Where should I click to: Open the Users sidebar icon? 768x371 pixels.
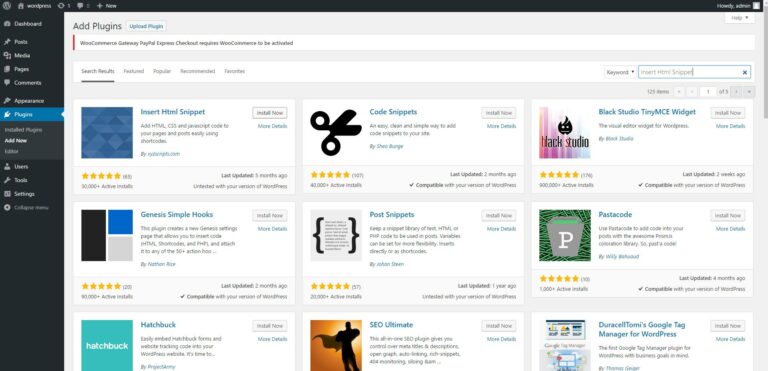click(x=7, y=167)
